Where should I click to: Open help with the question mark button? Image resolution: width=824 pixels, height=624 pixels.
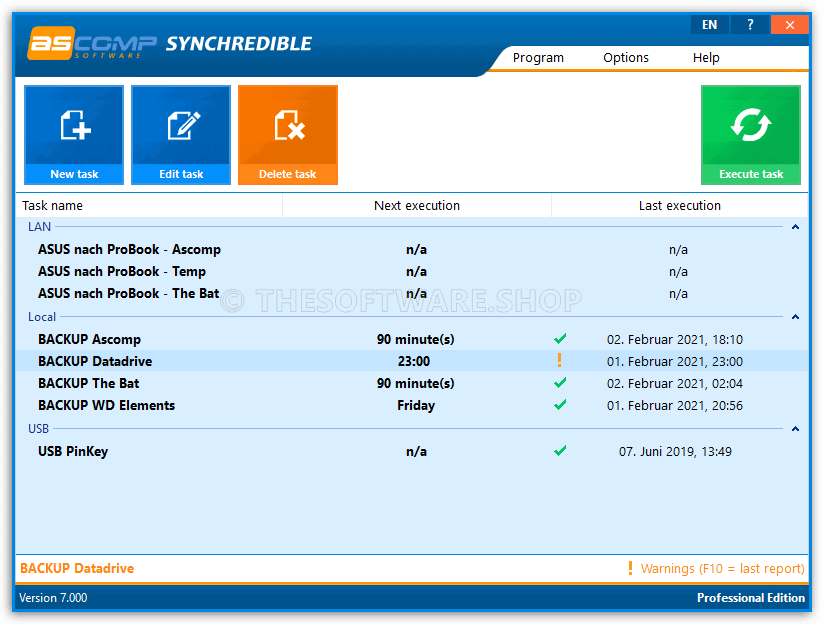pos(750,25)
